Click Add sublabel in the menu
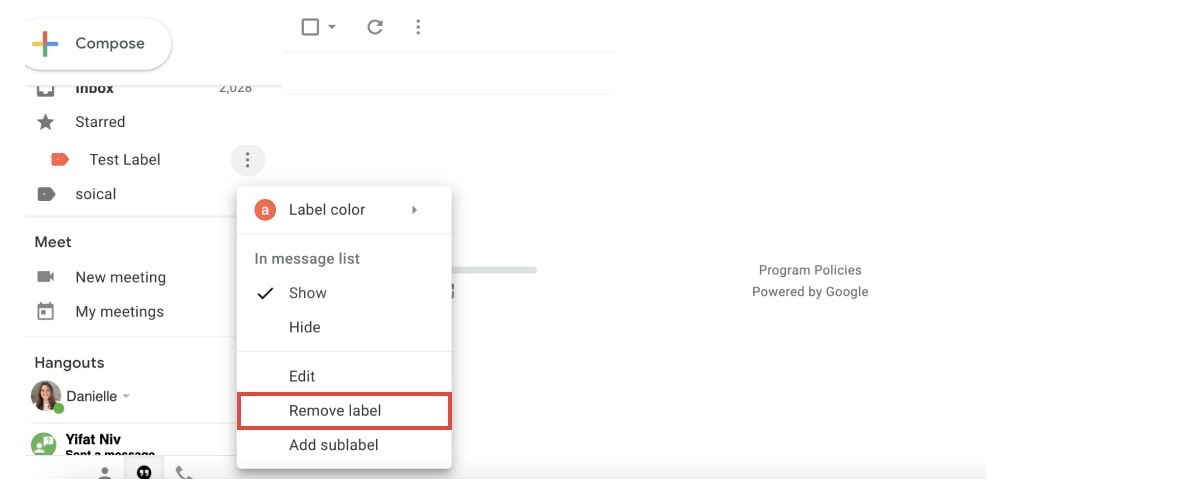1200x500 pixels. [x=333, y=445]
